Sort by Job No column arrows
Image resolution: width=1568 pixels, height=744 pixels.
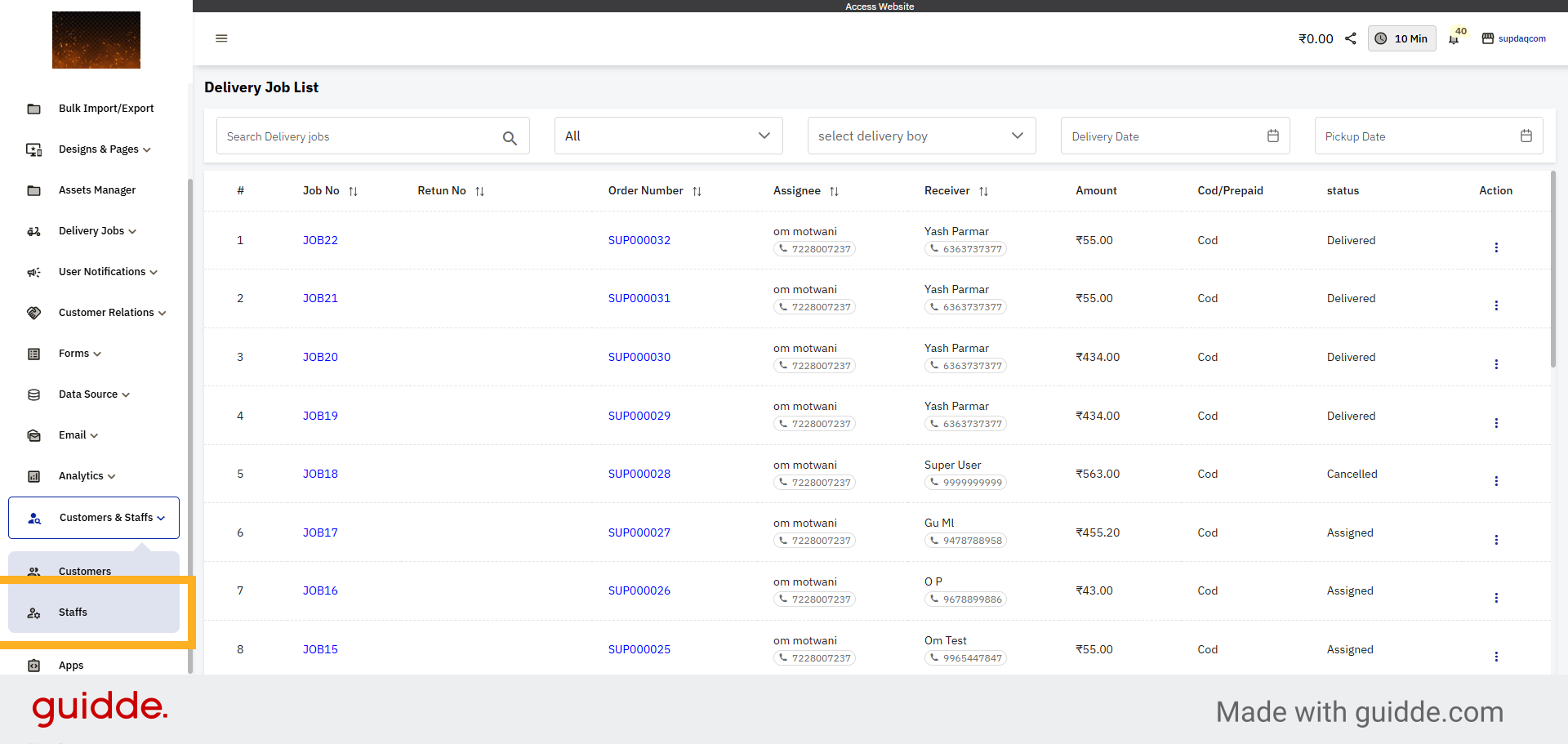(354, 191)
